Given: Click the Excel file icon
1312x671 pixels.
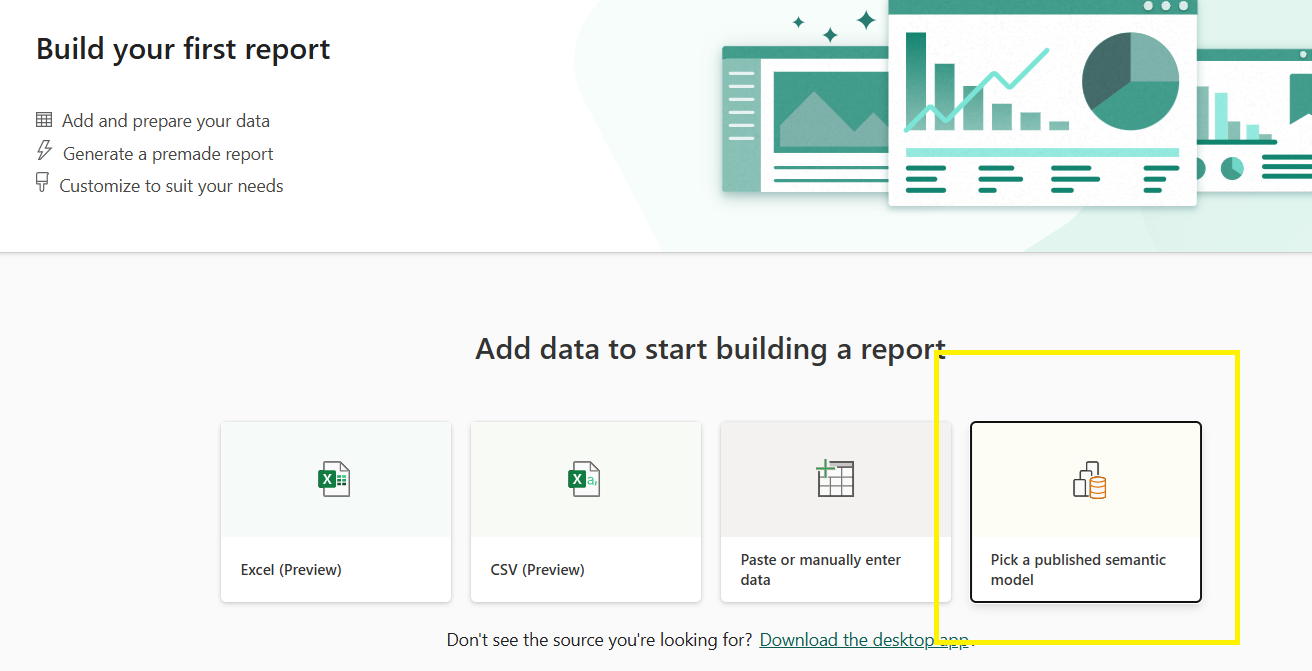Looking at the screenshot, I should 335,480.
